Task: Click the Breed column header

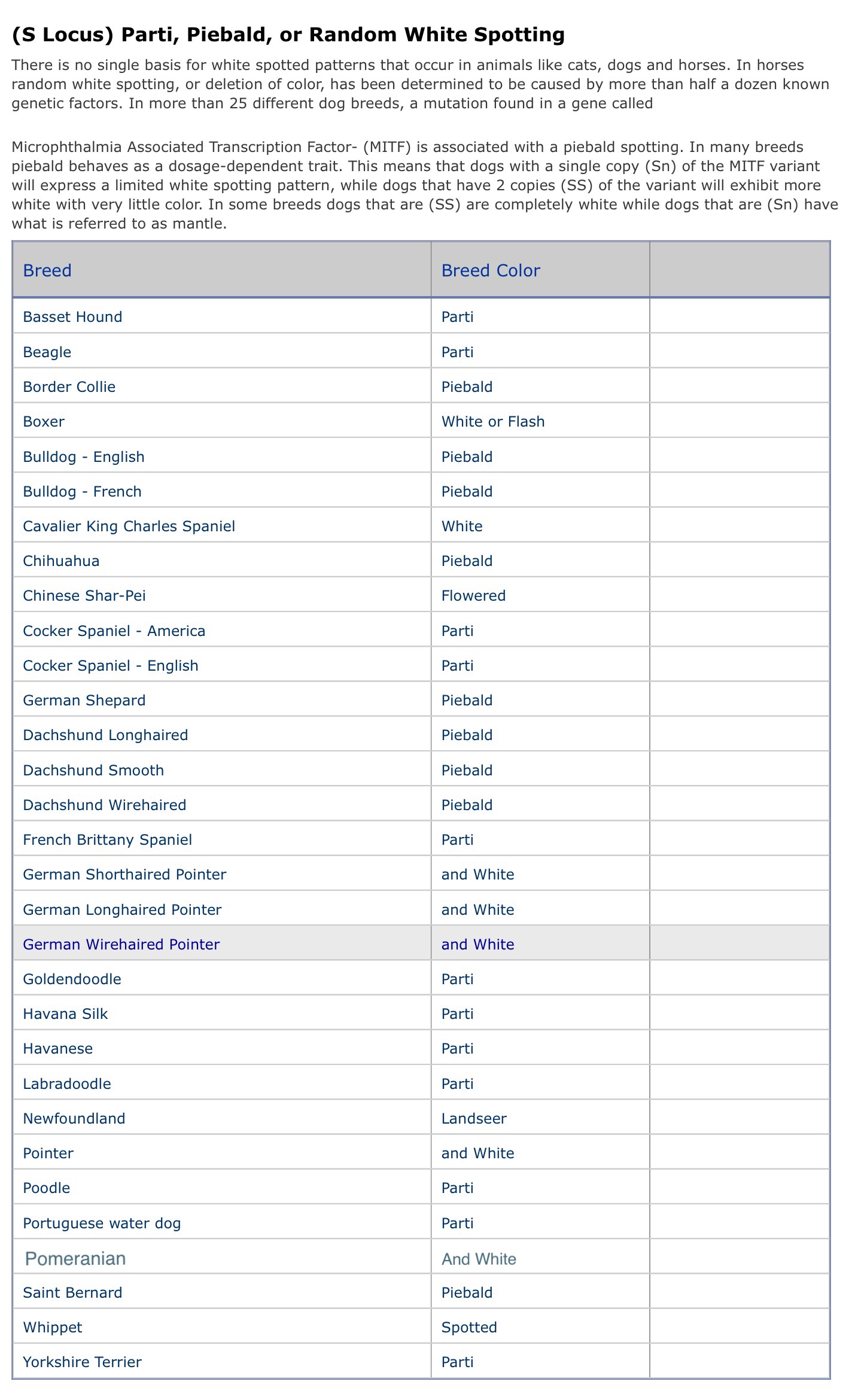Action: (x=47, y=270)
